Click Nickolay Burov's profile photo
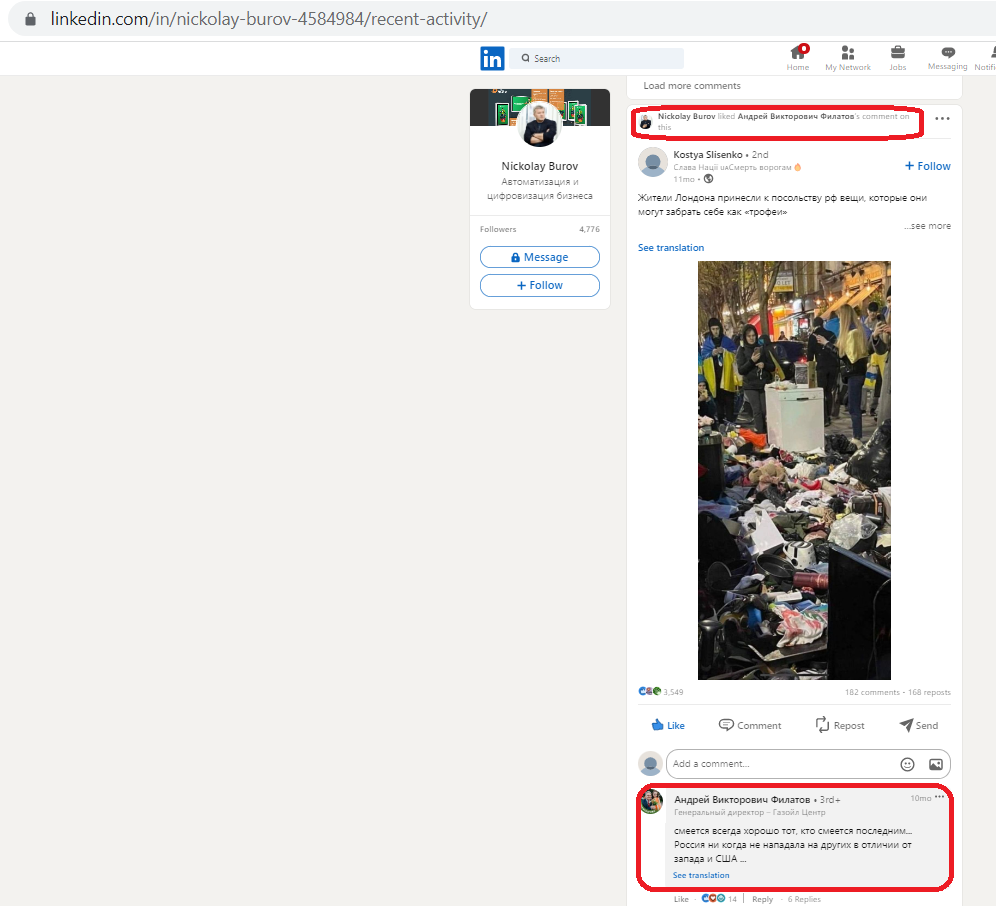Screen dimensions: 996x906 (539, 125)
